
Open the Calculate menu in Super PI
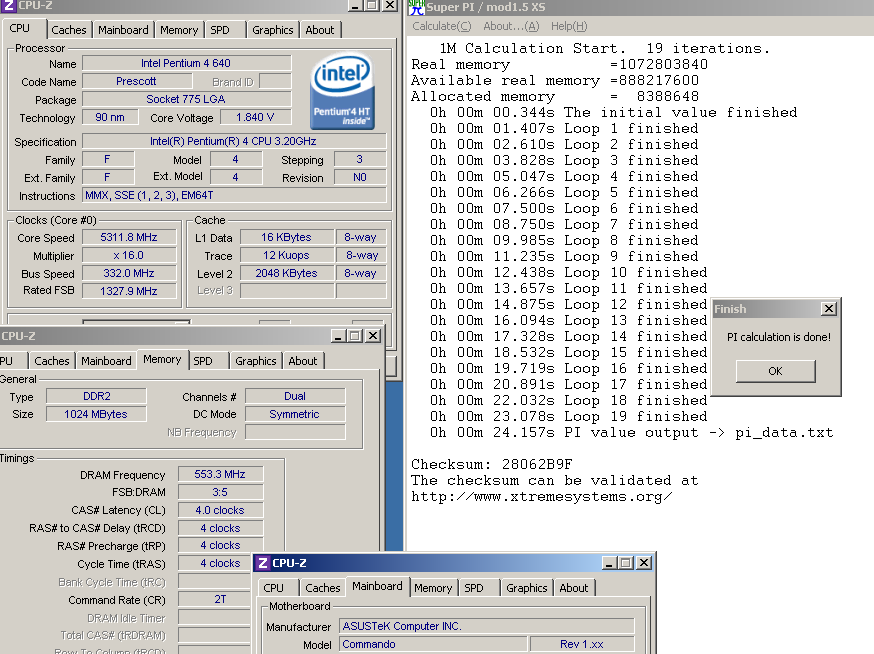pyautogui.click(x=441, y=26)
